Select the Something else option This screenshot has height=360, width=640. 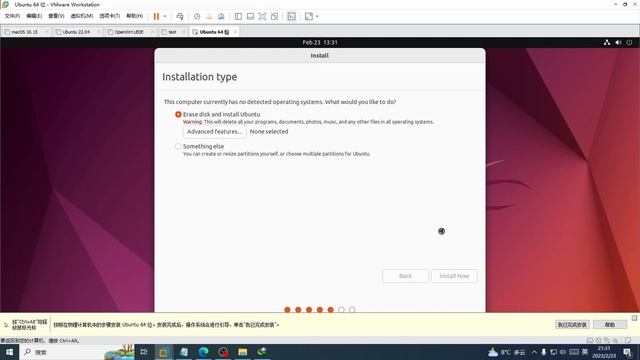[178, 146]
